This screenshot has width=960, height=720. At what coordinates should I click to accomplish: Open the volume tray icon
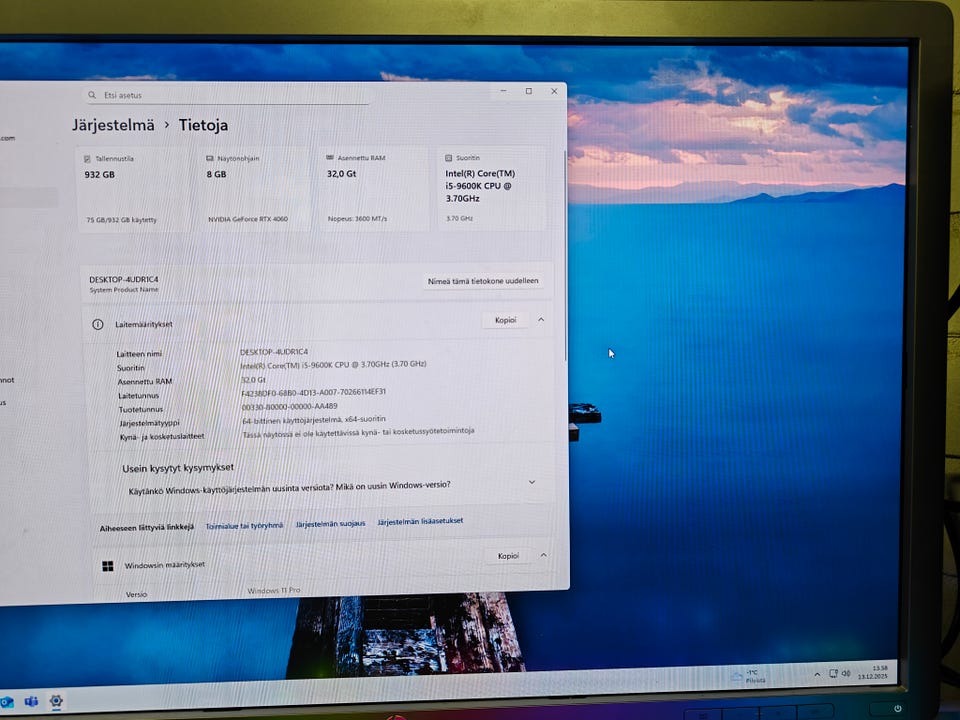846,673
